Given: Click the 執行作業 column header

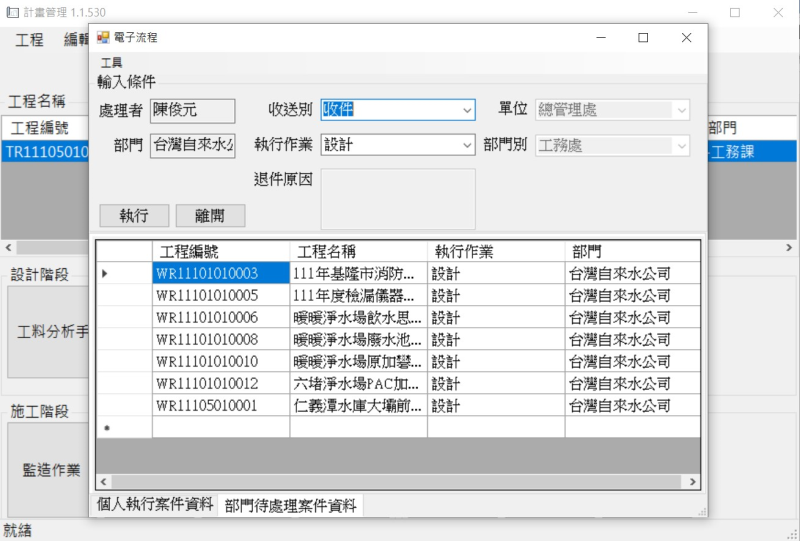Looking at the screenshot, I should coord(496,251).
